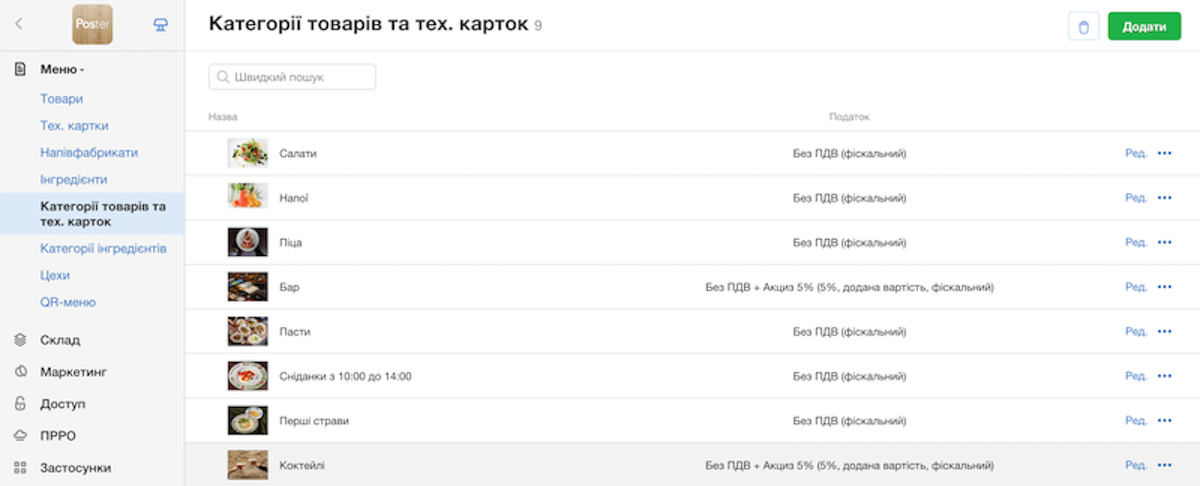This screenshot has height=486, width=1200.
Task: Select Товари in the sidebar menu
Action: coord(61,99)
